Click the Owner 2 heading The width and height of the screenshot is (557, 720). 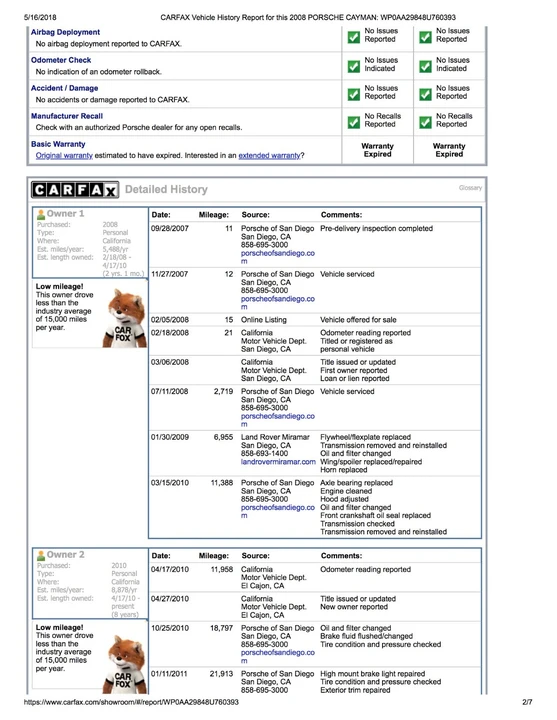point(65,555)
